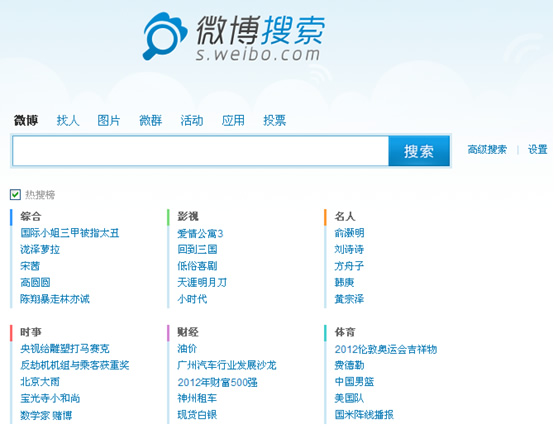Open the 活动 tab
The image size is (554, 430).
coord(192,120)
